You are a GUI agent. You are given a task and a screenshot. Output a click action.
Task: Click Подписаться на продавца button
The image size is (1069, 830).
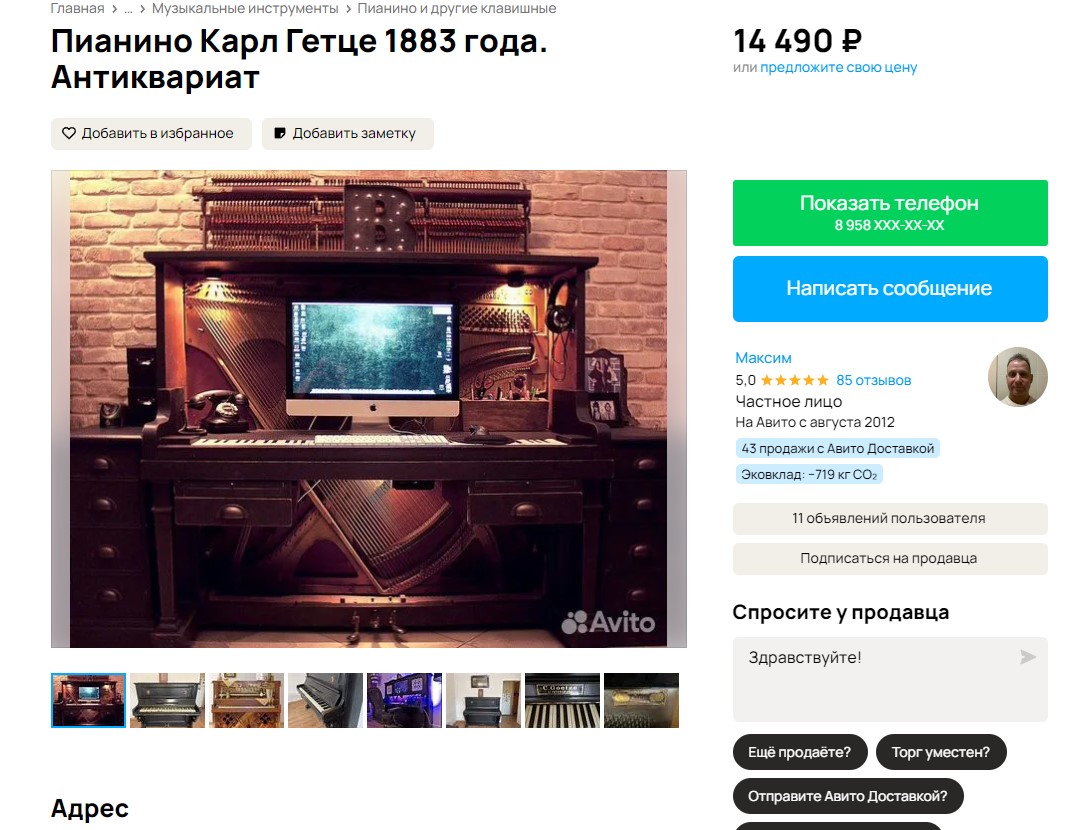click(890, 559)
